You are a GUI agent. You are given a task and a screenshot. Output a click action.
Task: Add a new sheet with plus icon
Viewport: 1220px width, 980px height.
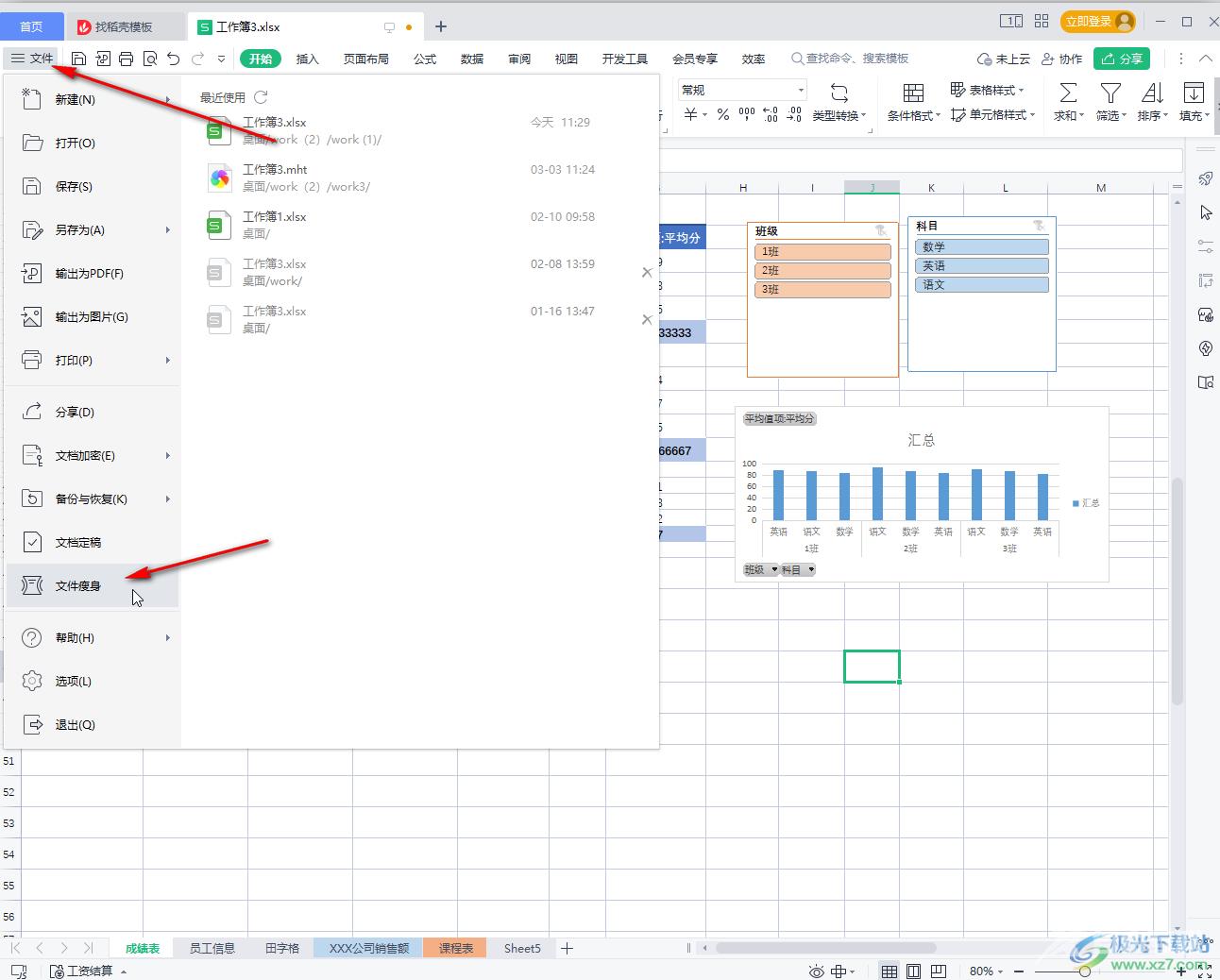pyautogui.click(x=567, y=948)
